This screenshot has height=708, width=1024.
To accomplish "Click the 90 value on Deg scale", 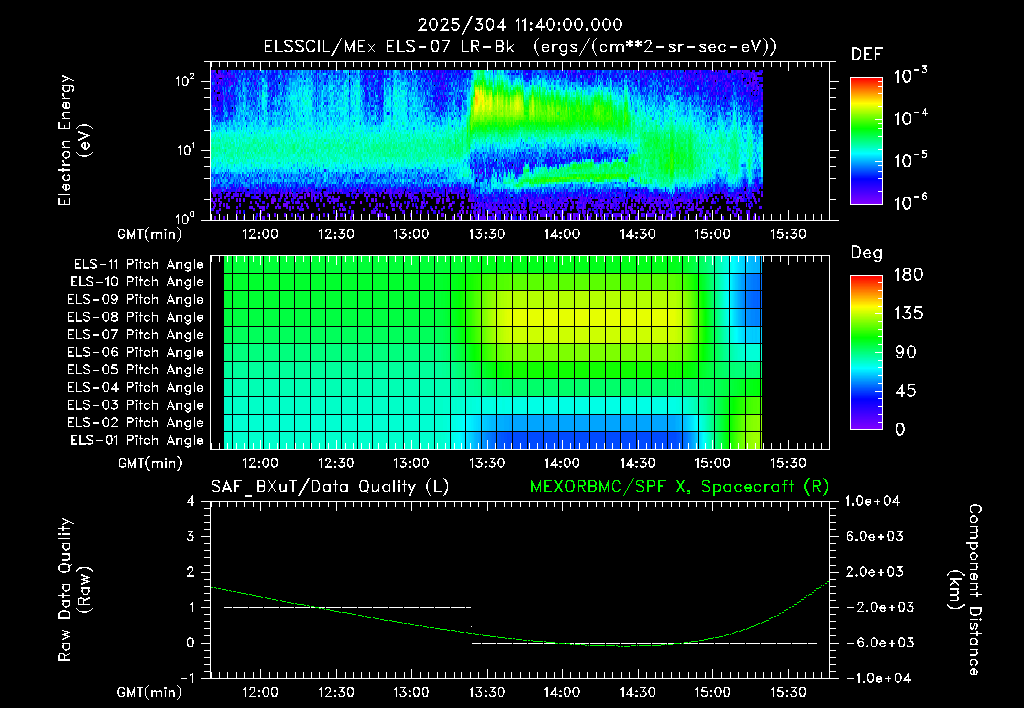I will [x=904, y=352].
